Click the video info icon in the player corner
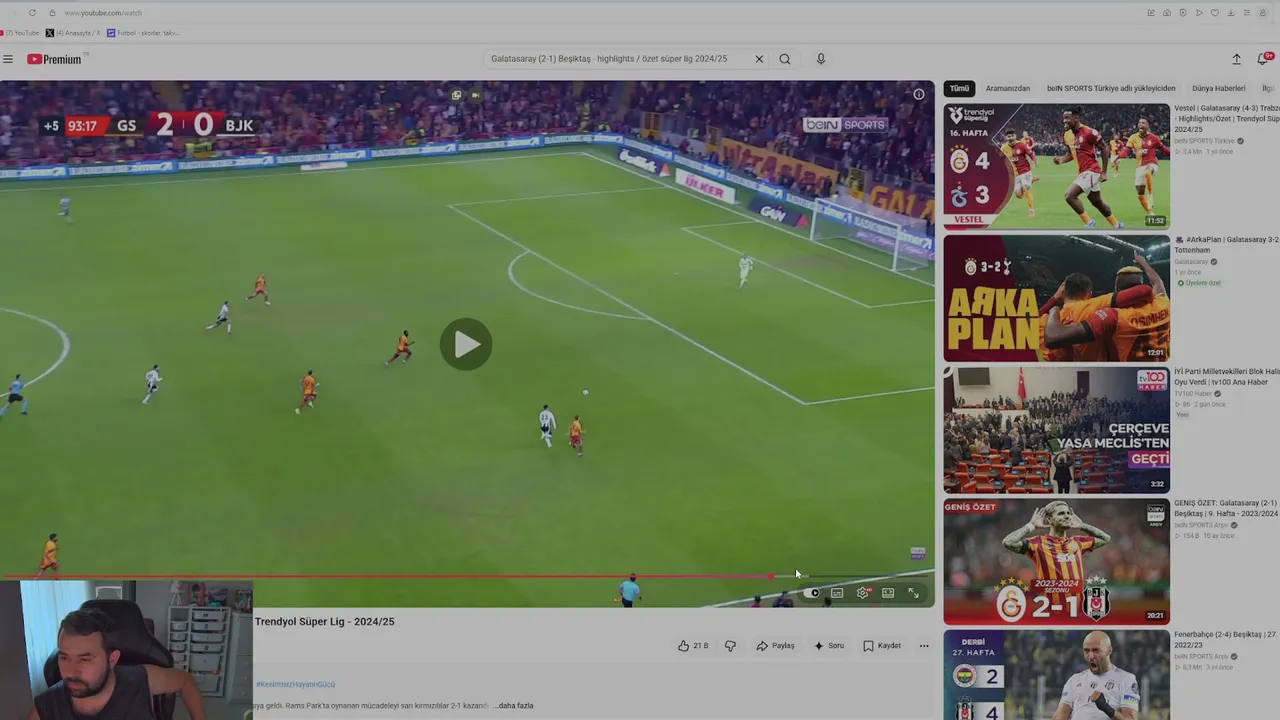Image resolution: width=1280 pixels, height=720 pixels. click(x=919, y=94)
